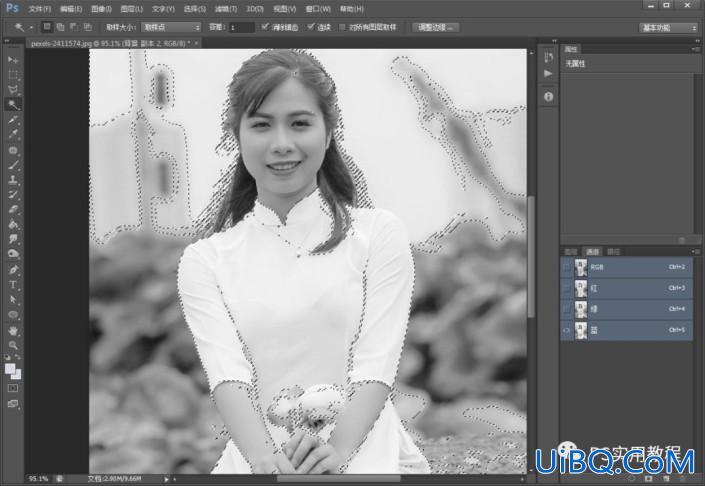705x486 pixels.
Task: Select the Eraser tool
Action: tap(13, 209)
